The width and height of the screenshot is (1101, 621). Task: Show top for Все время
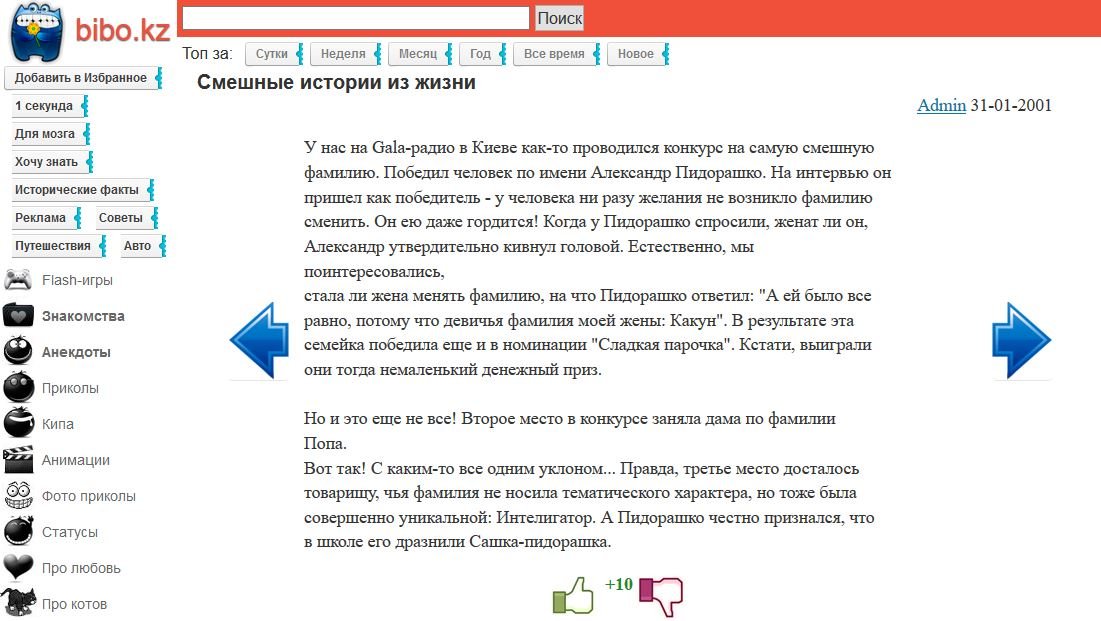(x=554, y=54)
